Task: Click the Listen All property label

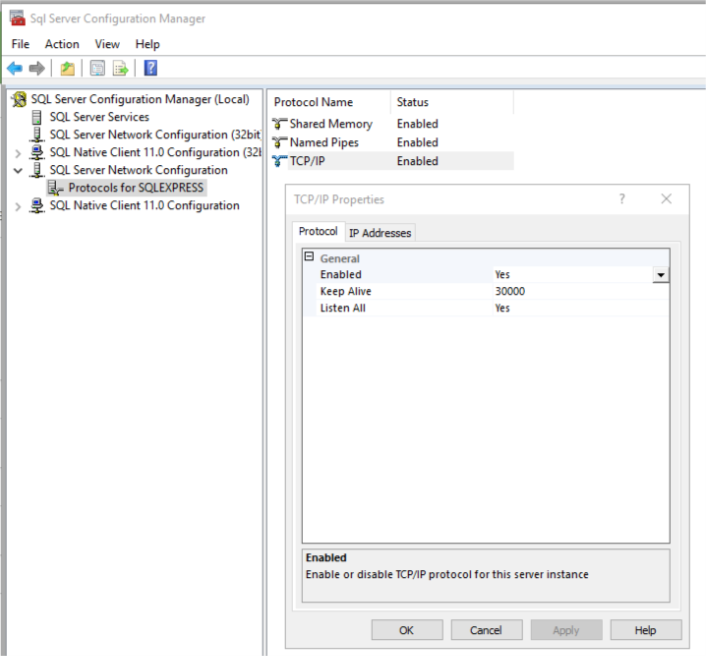Action: click(343, 308)
